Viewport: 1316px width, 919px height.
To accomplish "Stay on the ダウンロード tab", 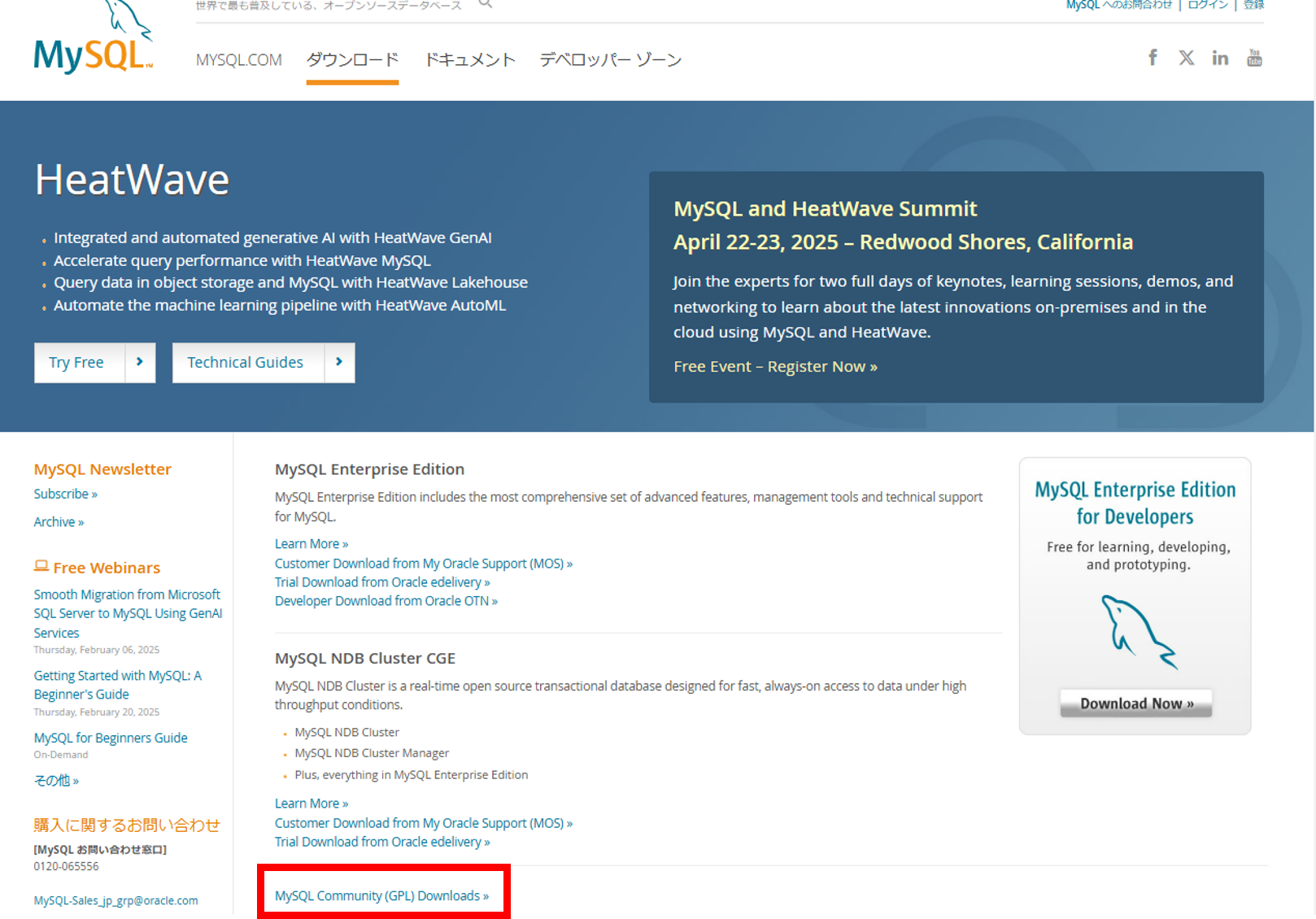I will 351,59.
